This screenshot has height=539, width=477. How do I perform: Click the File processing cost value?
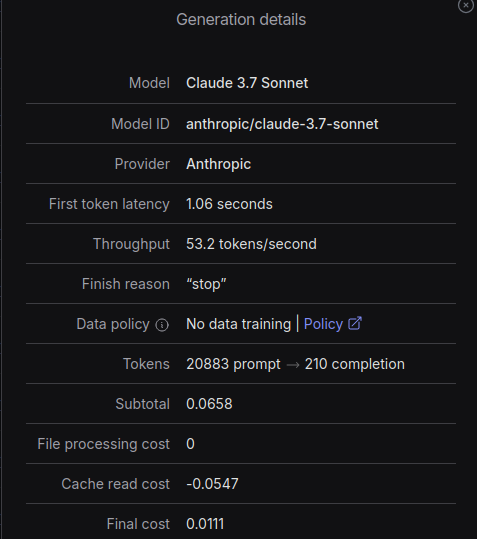click(x=190, y=444)
